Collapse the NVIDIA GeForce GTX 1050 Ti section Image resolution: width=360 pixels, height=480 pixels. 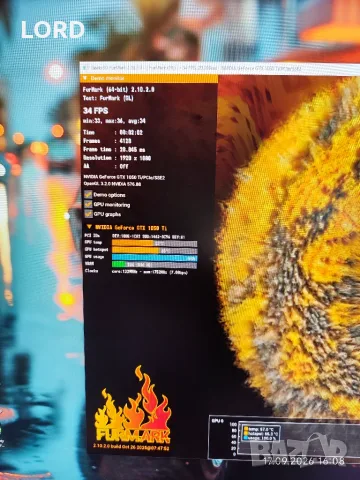(89, 227)
